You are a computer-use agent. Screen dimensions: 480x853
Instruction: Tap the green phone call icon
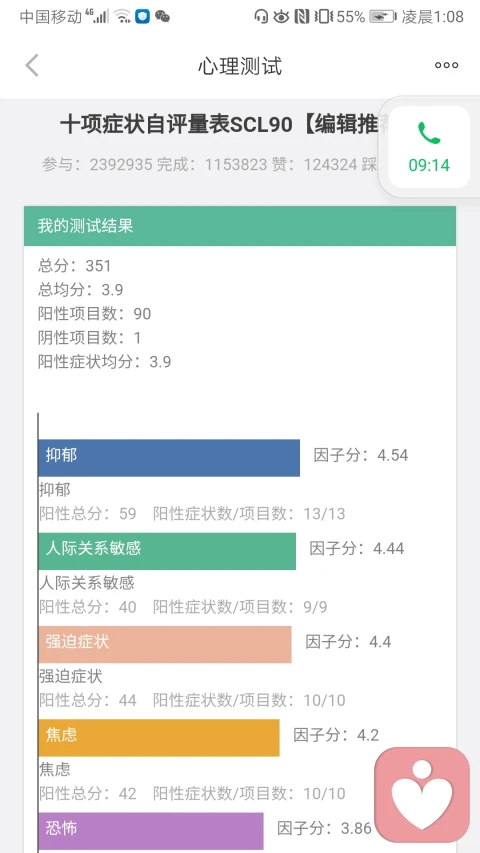click(429, 133)
